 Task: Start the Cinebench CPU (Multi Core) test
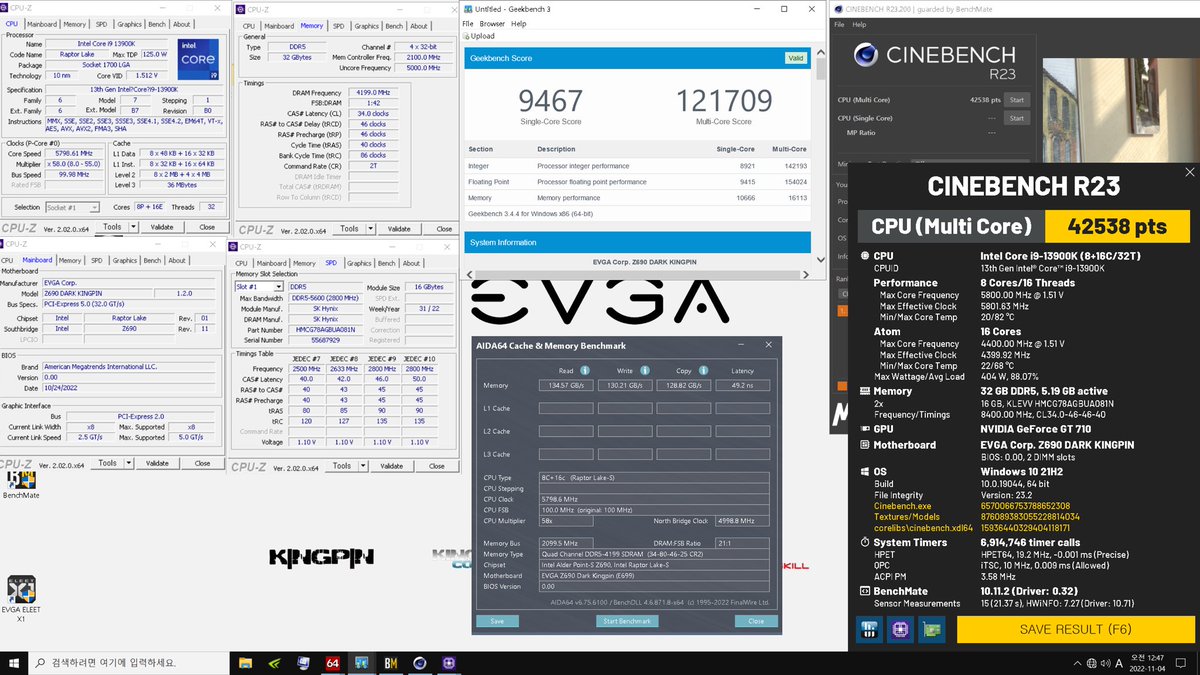coord(1017,100)
